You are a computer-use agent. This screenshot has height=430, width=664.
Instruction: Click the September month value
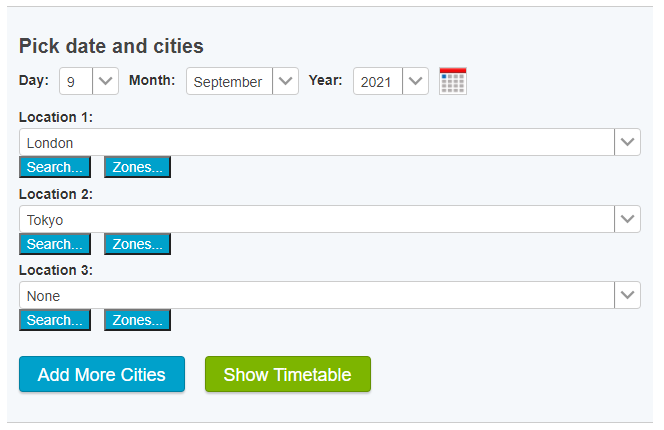coord(229,81)
